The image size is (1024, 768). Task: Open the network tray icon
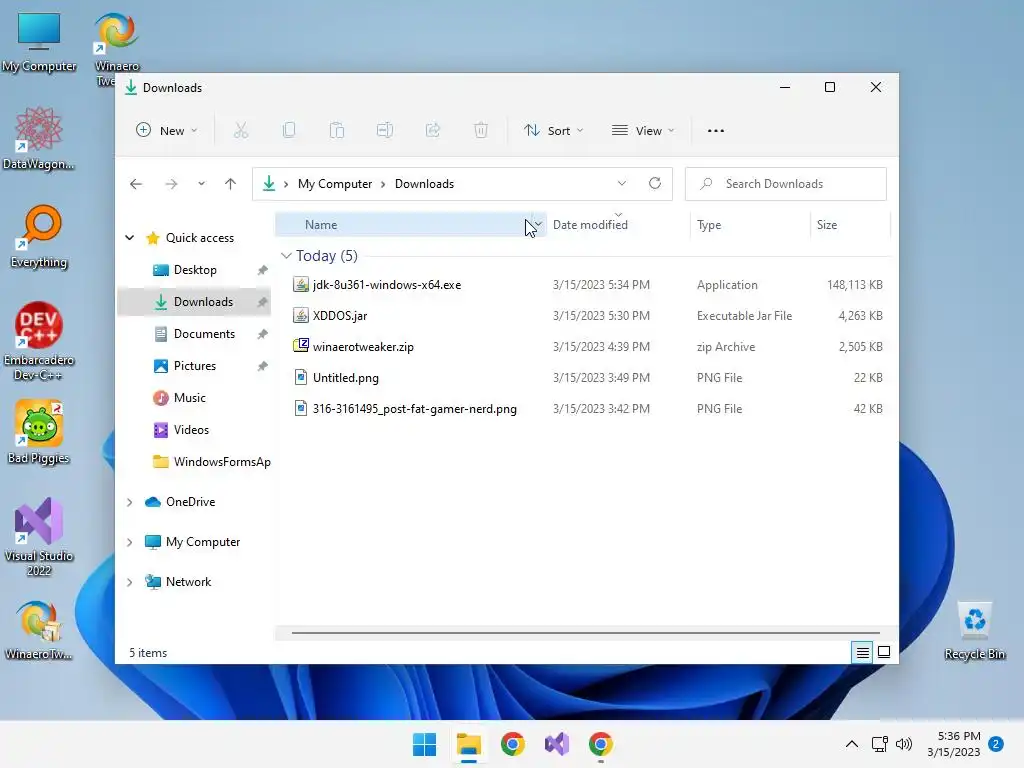coord(880,744)
